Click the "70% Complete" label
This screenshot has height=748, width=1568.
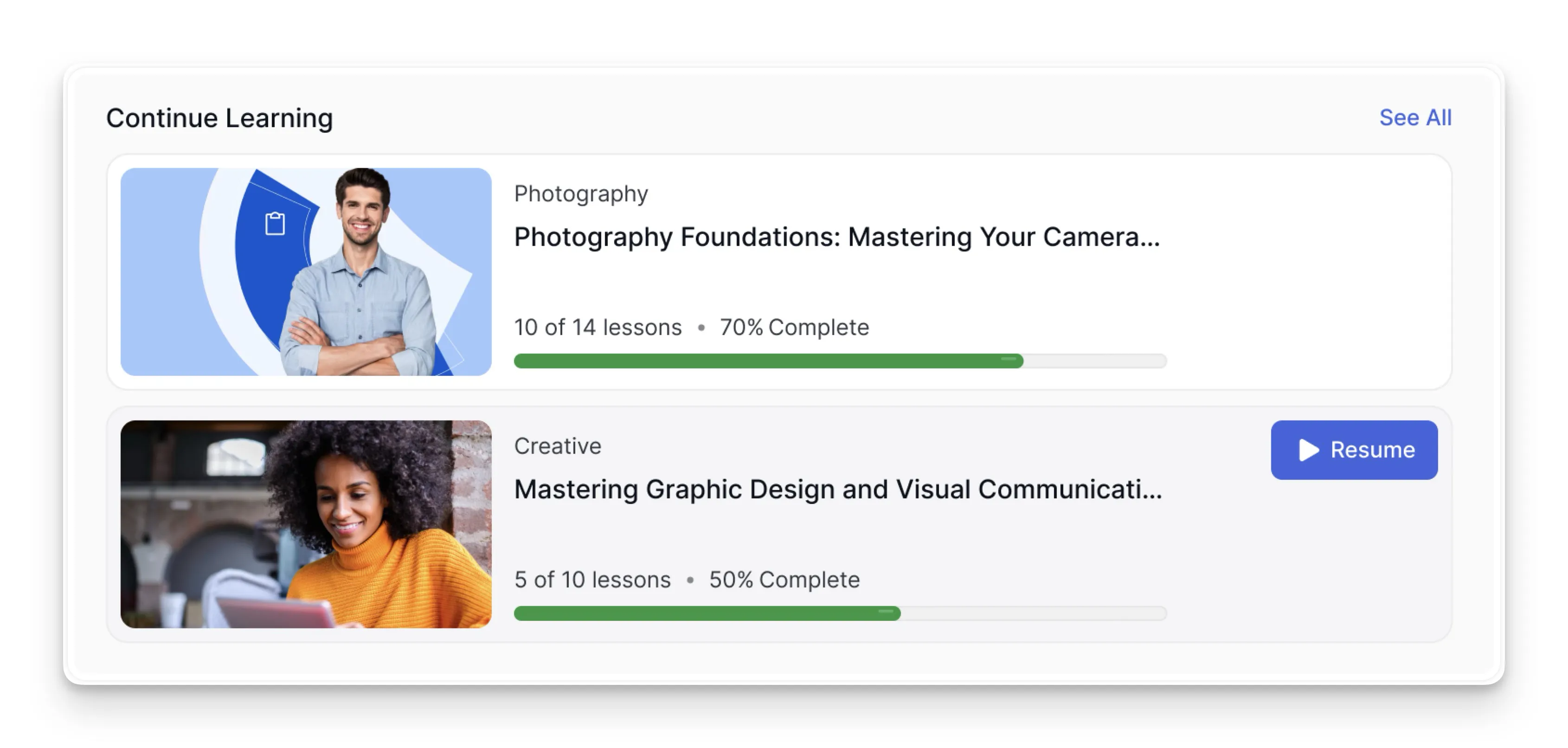794,328
